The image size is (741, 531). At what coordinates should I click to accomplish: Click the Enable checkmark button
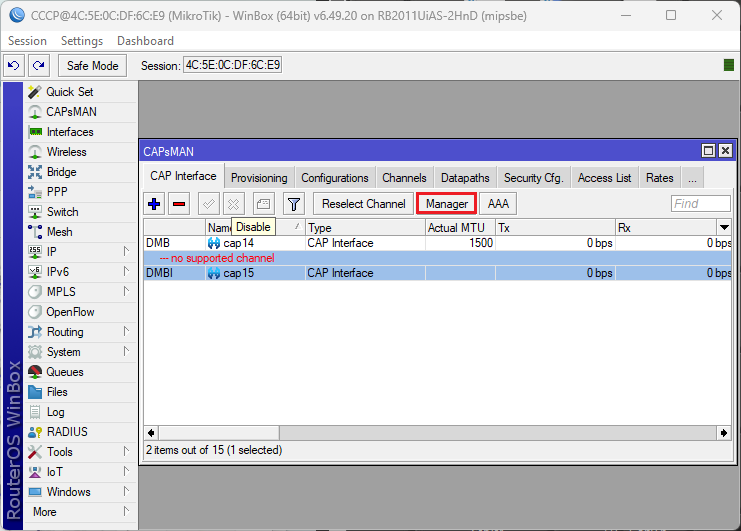coord(208,204)
